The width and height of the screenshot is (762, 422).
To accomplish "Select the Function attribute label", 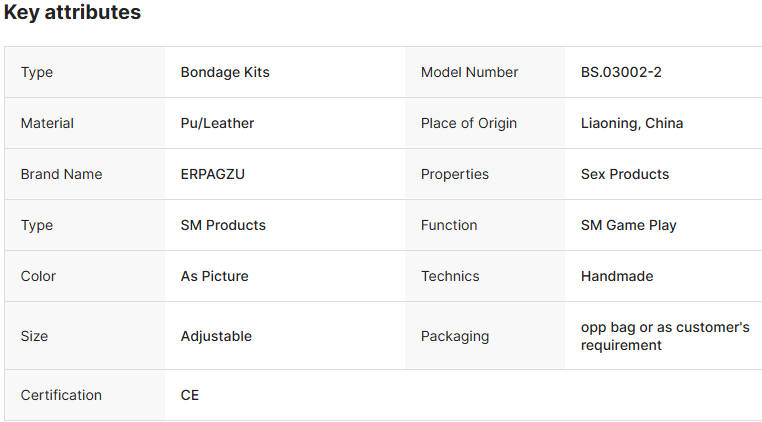I will coord(449,225).
